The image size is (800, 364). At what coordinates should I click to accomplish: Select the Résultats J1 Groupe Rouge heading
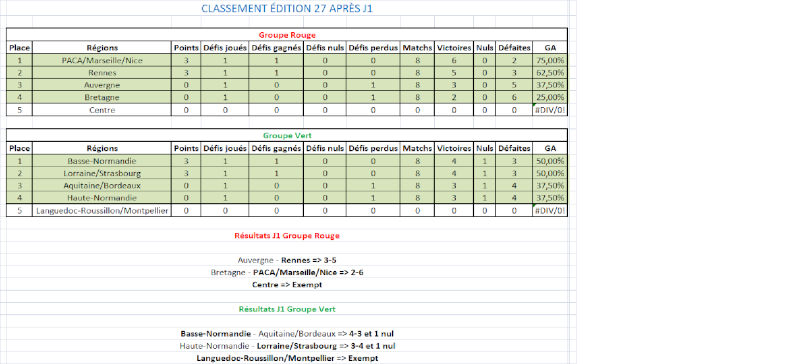point(287,235)
